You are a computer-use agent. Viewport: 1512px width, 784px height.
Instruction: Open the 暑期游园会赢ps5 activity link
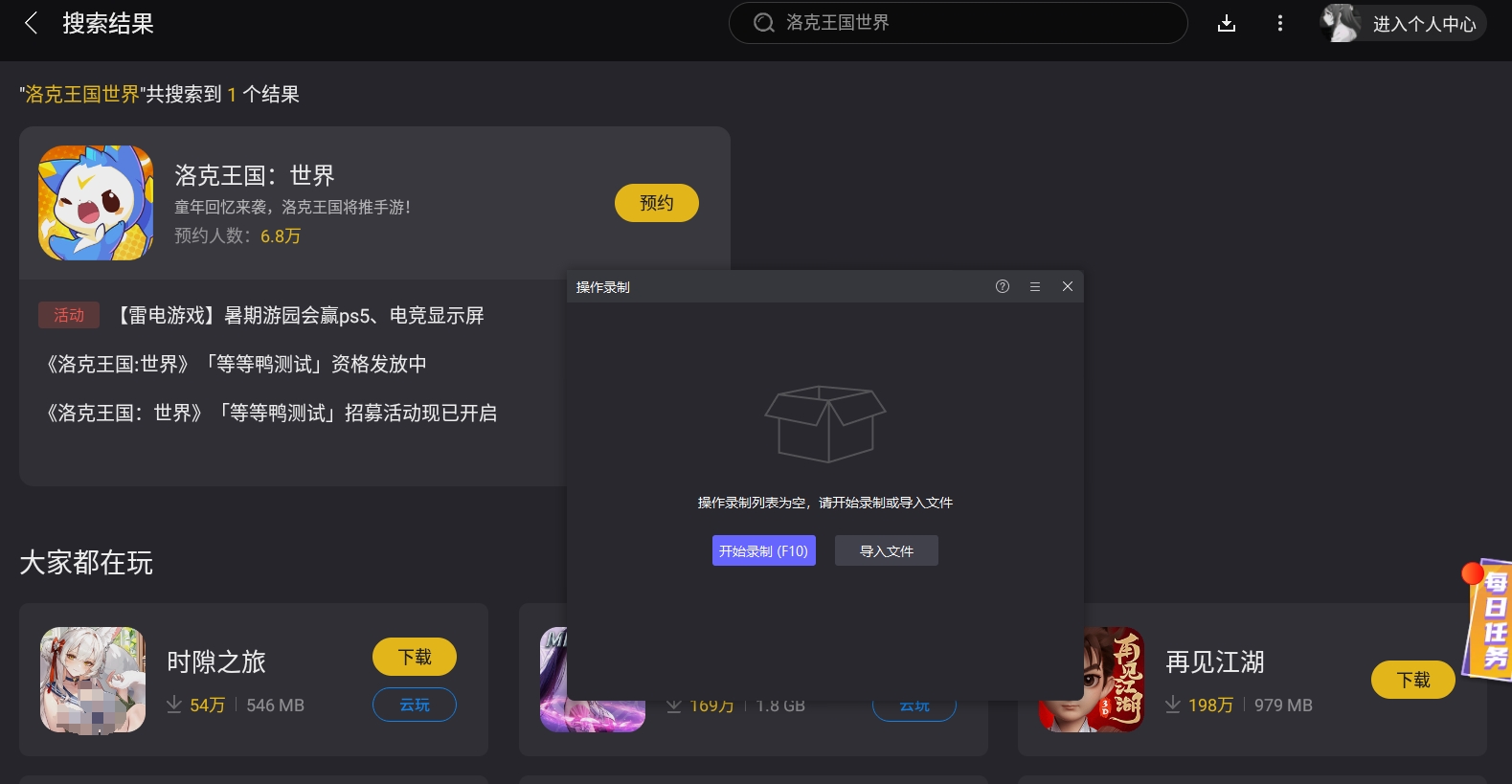[300, 315]
